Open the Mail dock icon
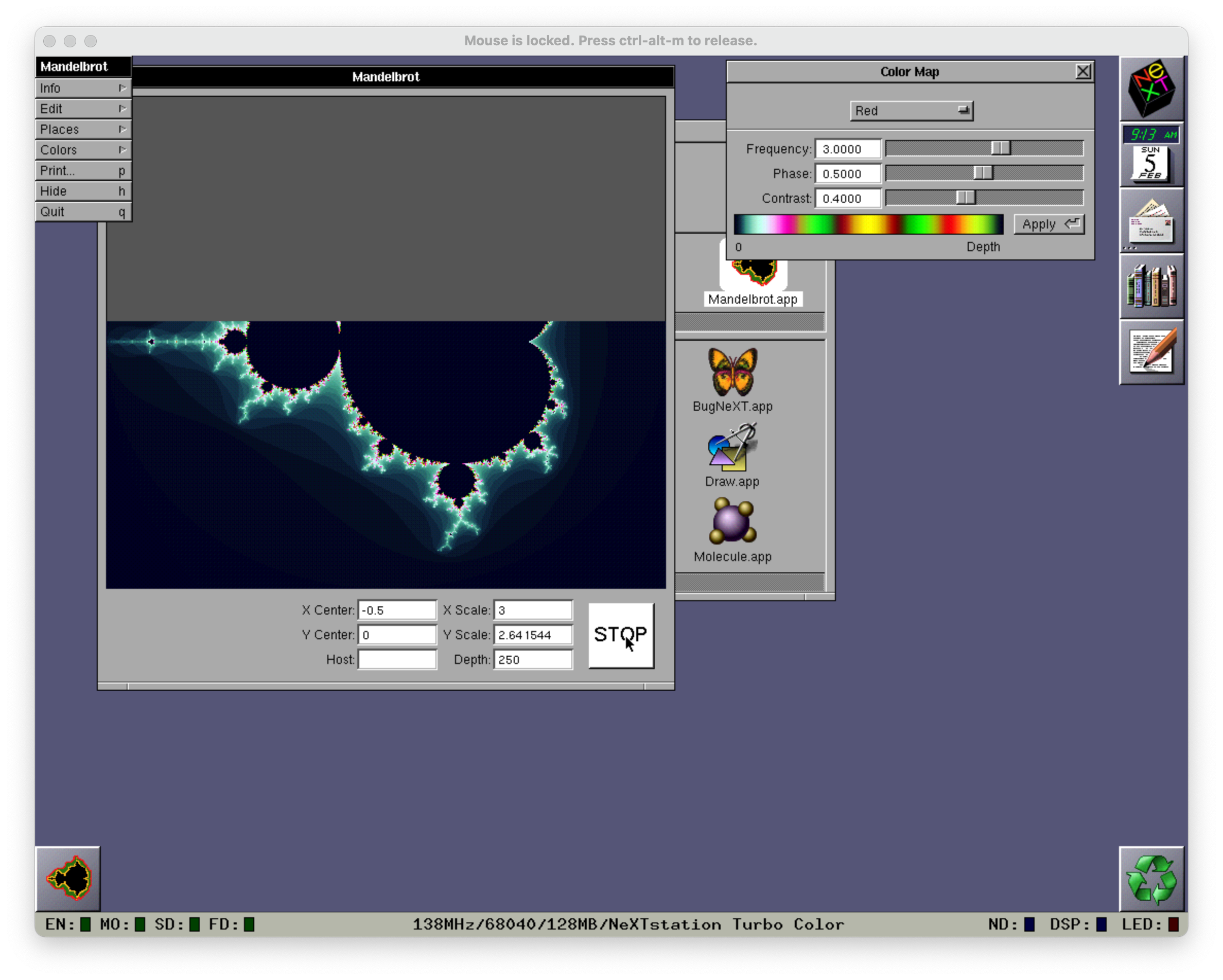 [x=1151, y=222]
